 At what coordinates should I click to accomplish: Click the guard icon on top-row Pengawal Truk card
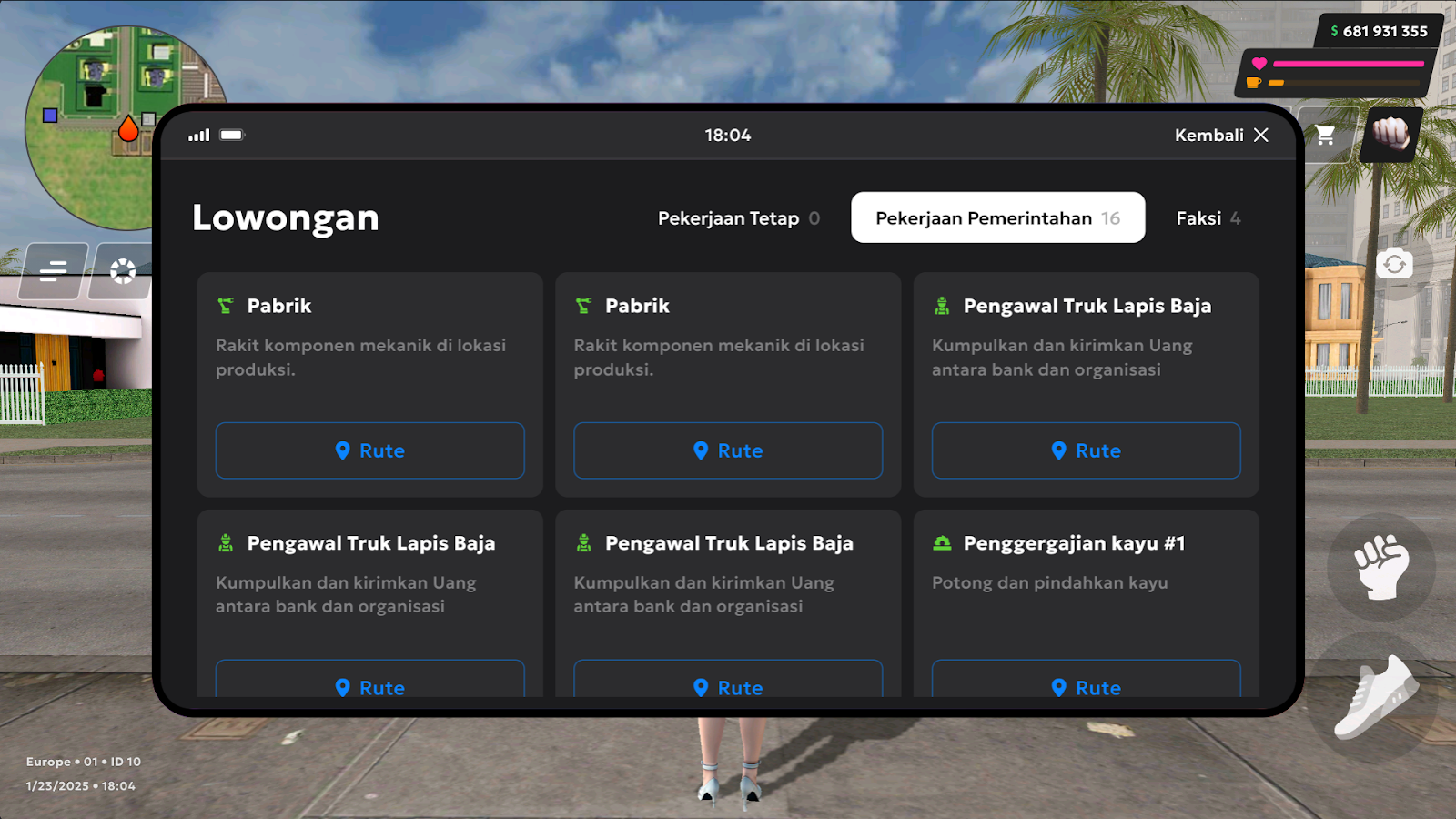(x=942, y=306)
